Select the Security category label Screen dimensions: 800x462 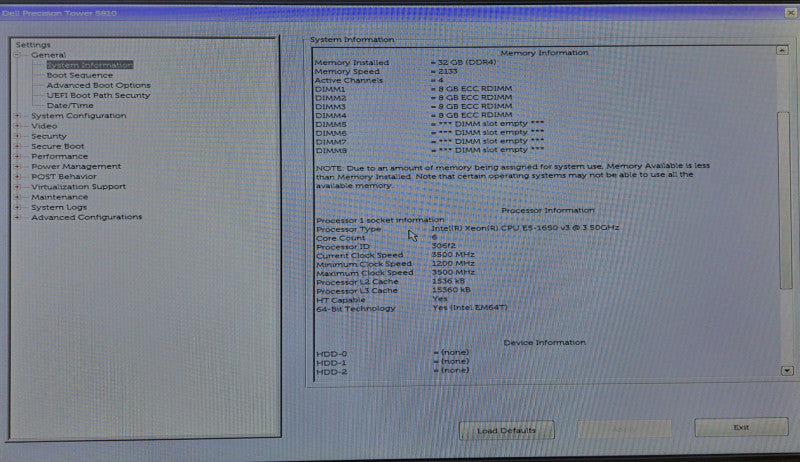[x=48, y=136]
